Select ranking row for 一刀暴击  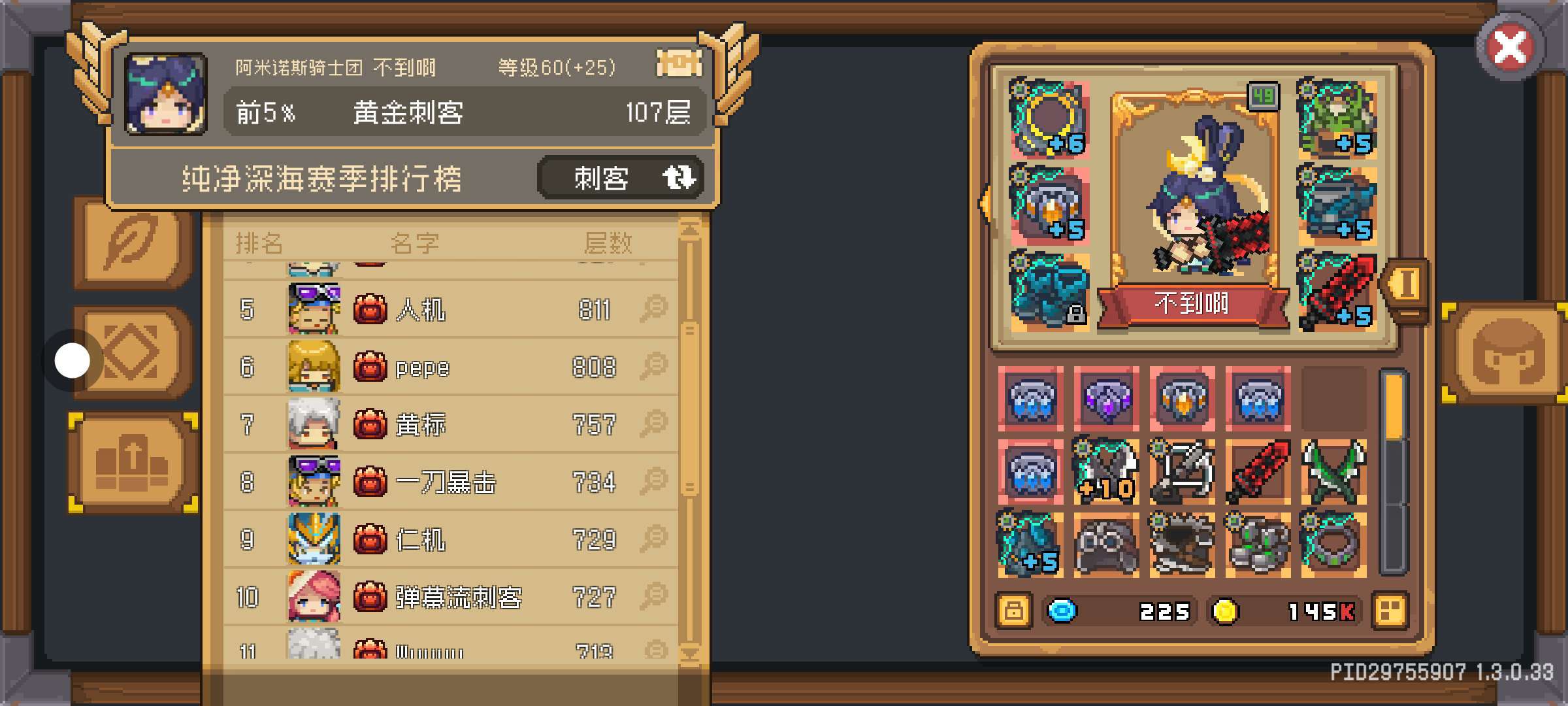[451, 482]
